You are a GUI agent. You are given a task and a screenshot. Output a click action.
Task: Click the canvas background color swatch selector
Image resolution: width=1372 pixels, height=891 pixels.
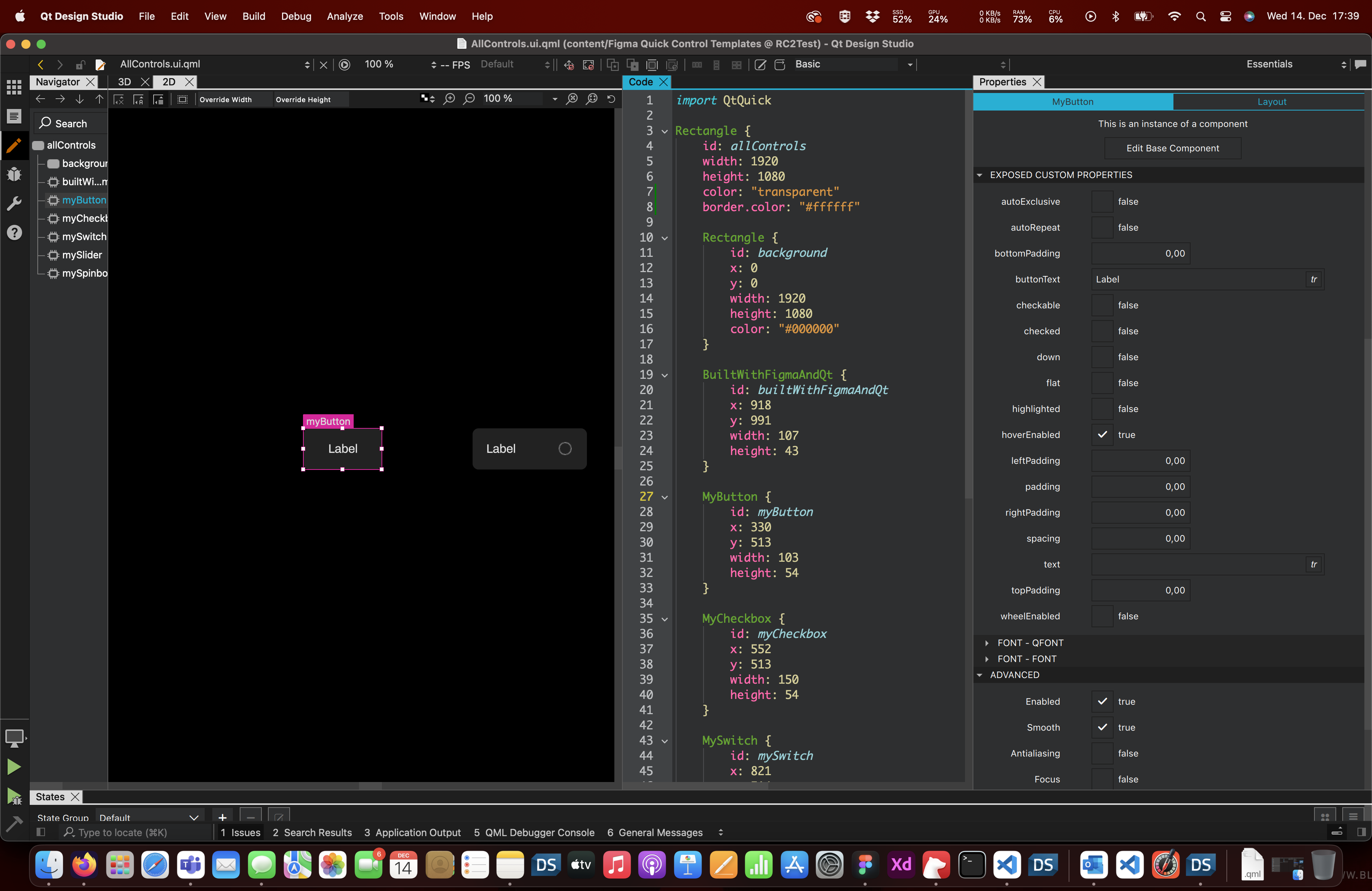click(x=427, y=99)
